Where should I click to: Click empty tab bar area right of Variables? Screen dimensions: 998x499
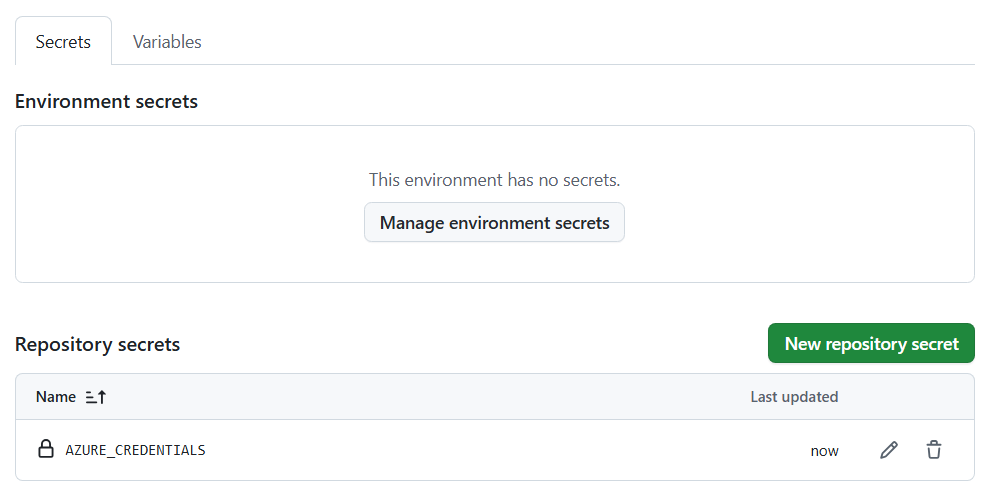pyautogui.click(x=600, y=42)
